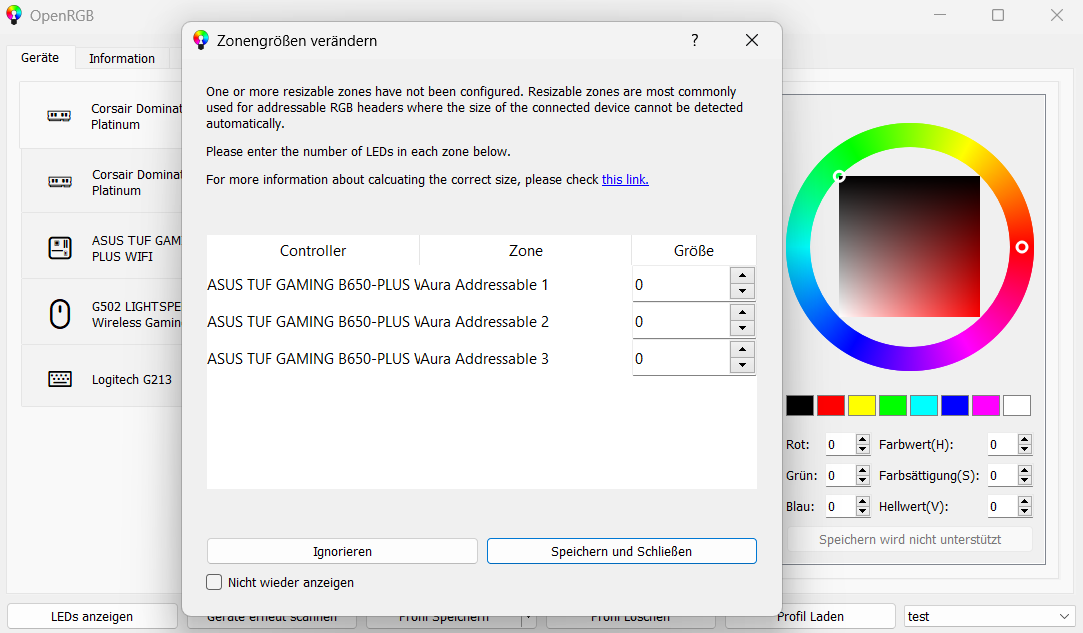This screenshot has height=633, width=1083.
Task: Click the hue ring handle on color wheel
Action: pyautogui.click(x=1022, y=247)
